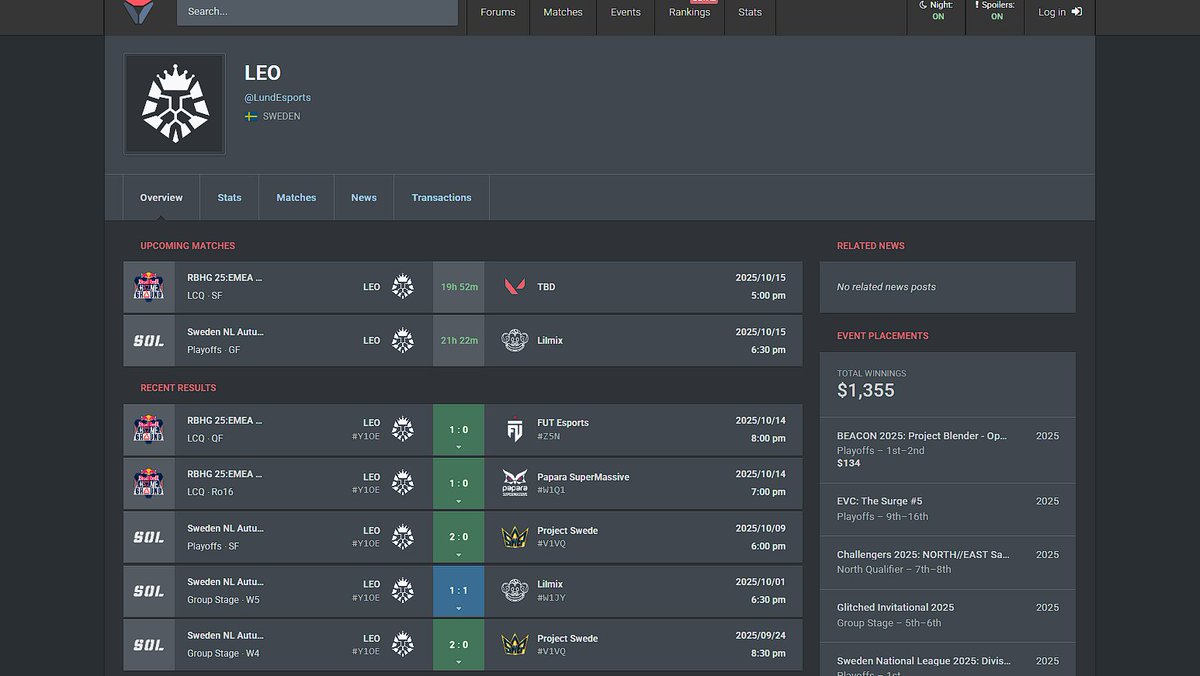Click the Sweden flag icon
Screen dimensions: 1200x676
[x=251, y=117]
